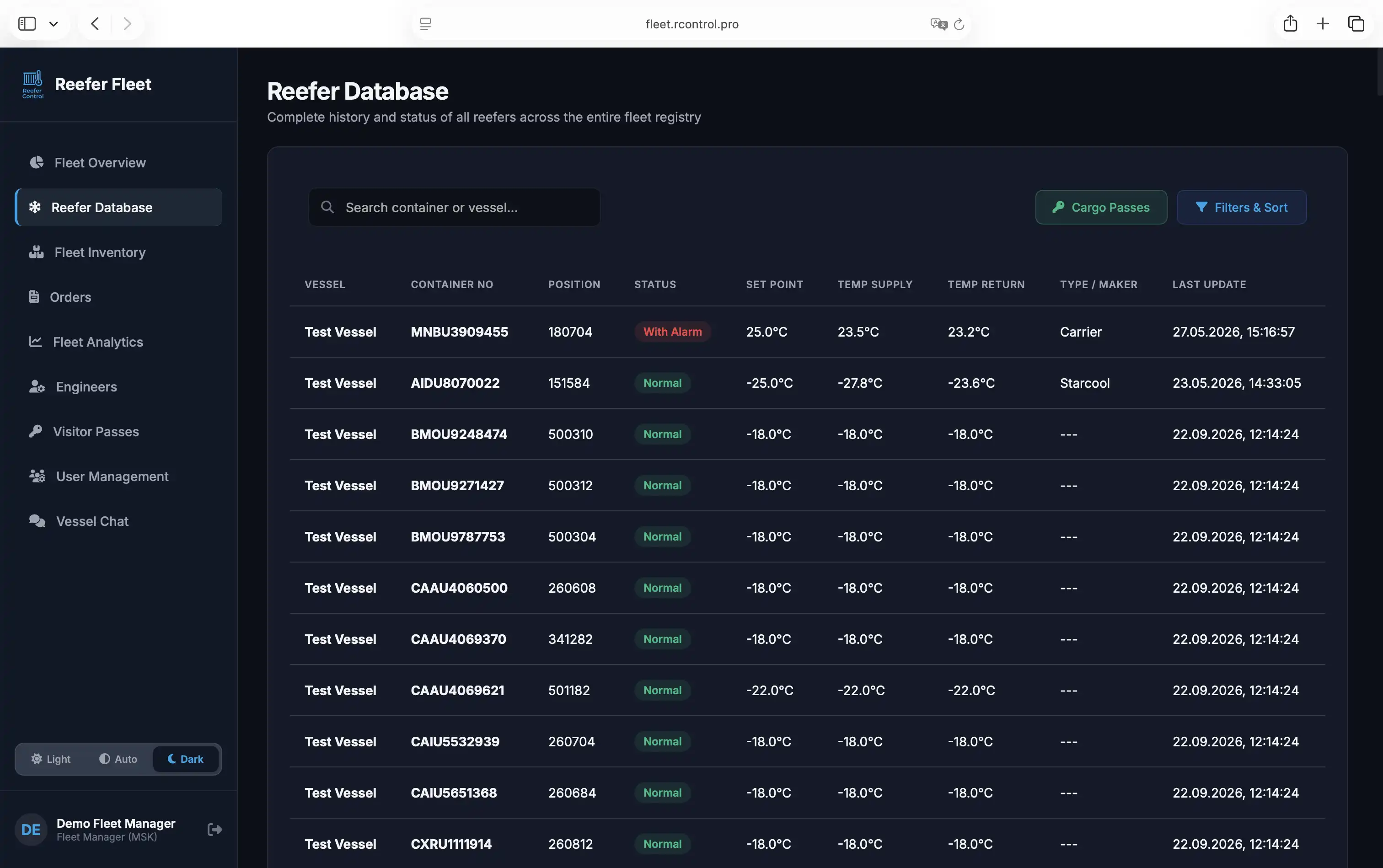Log out using the sign-out icon
Image resolution: width=1383 pixels, height=868 pixels.
click(214, 829)
